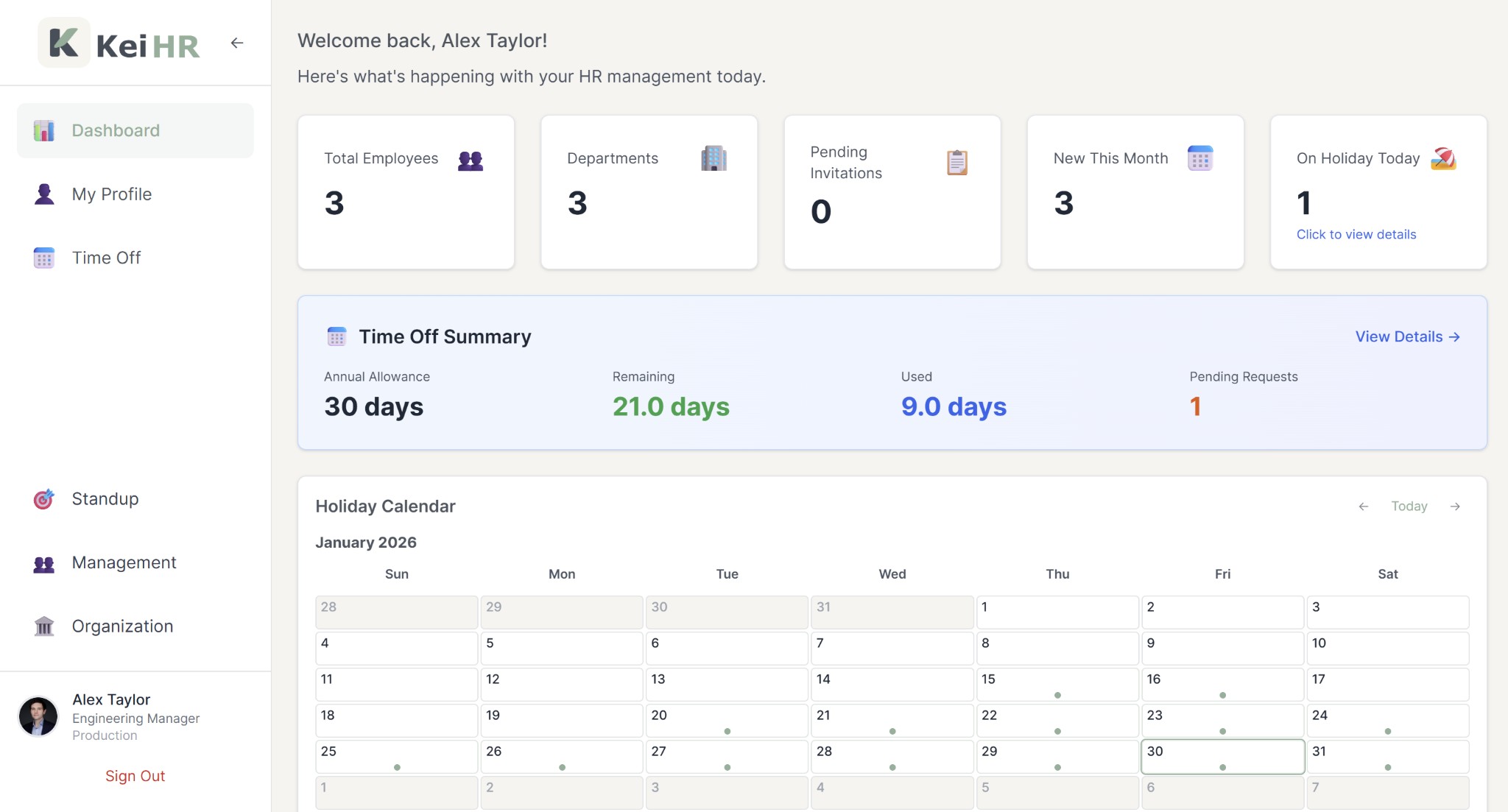Select January 30 in the calendar
The height and width of the screenshot is (812, 1508).
[1222, 757]
